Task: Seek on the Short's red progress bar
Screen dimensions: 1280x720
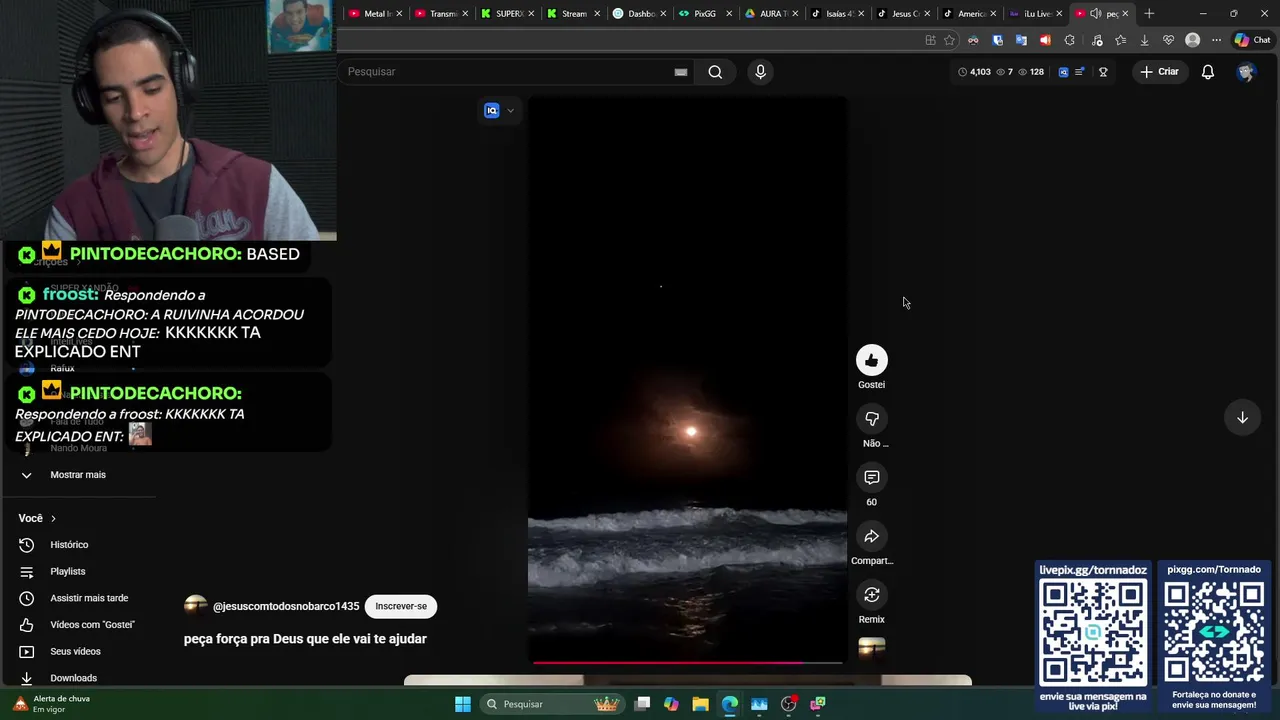Action: point(688,662)
